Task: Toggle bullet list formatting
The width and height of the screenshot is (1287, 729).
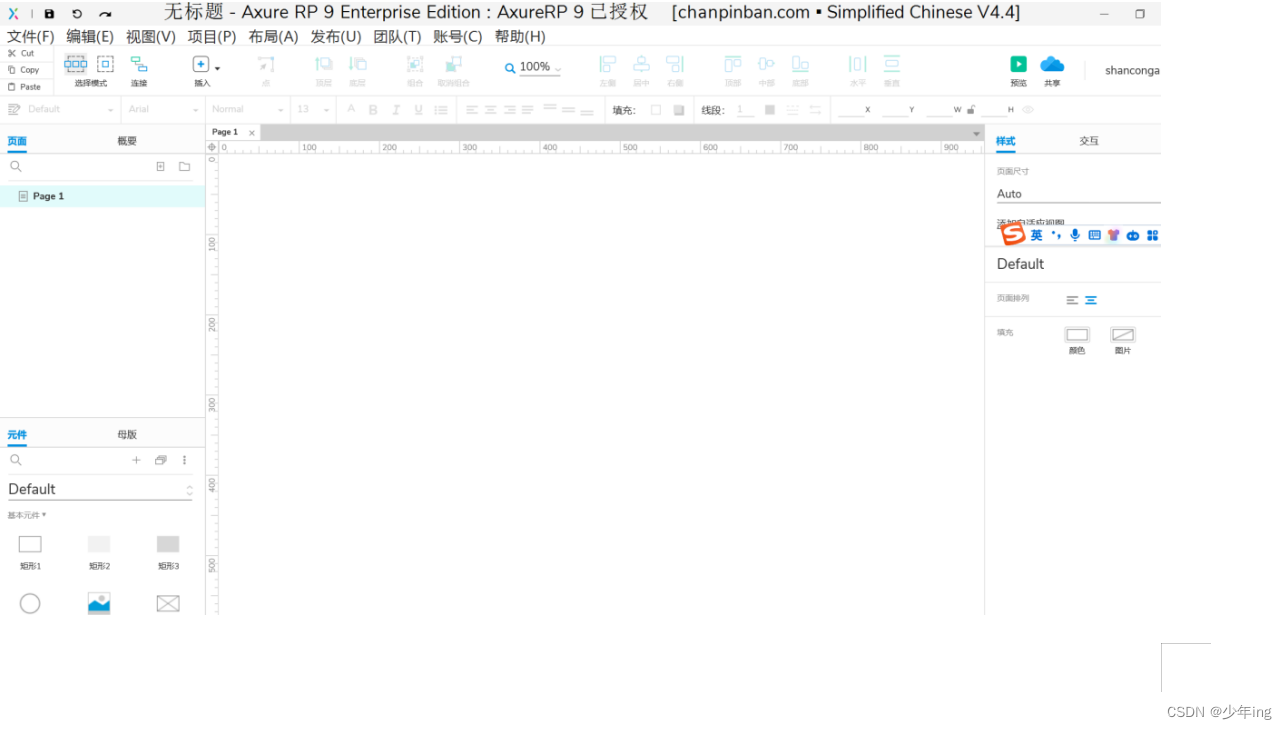Action: pyautogui.click(x=441, y=110)
